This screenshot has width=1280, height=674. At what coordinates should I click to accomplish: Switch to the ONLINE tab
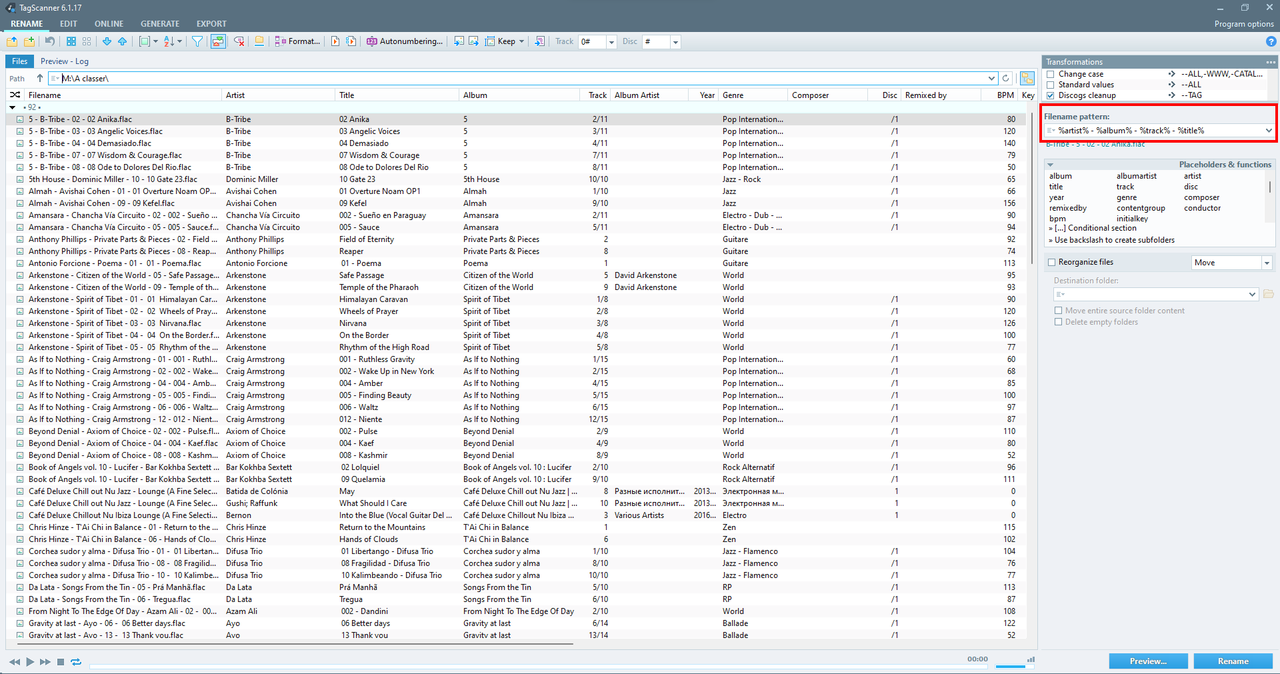click(109, 23)
